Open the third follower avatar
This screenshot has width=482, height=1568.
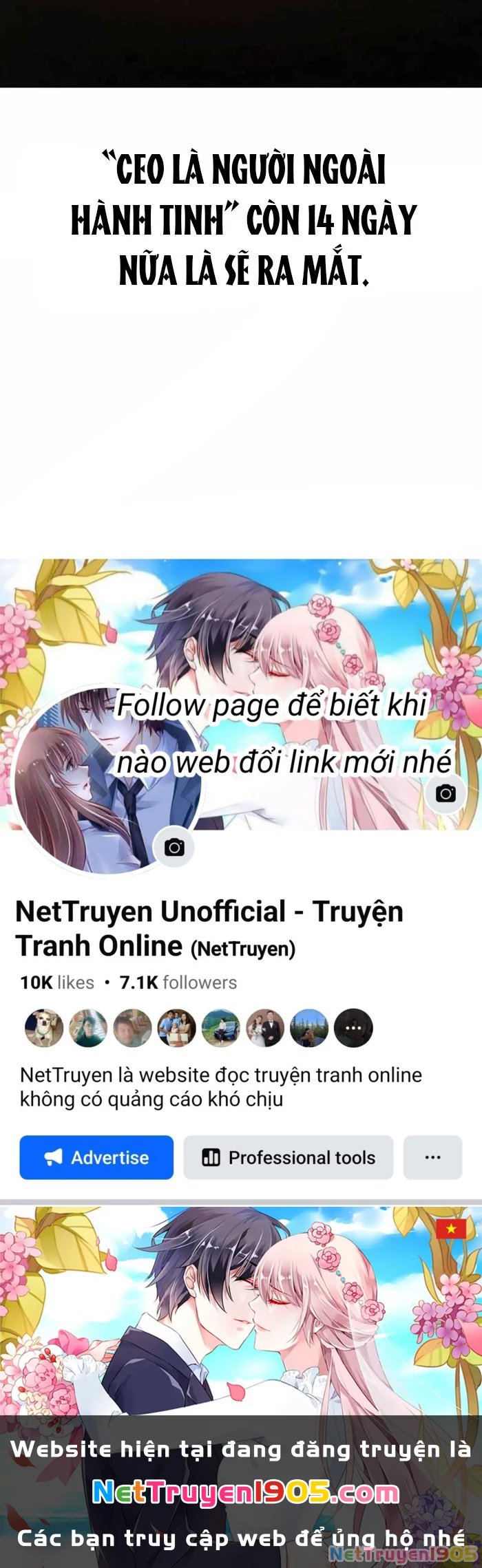132,1028
